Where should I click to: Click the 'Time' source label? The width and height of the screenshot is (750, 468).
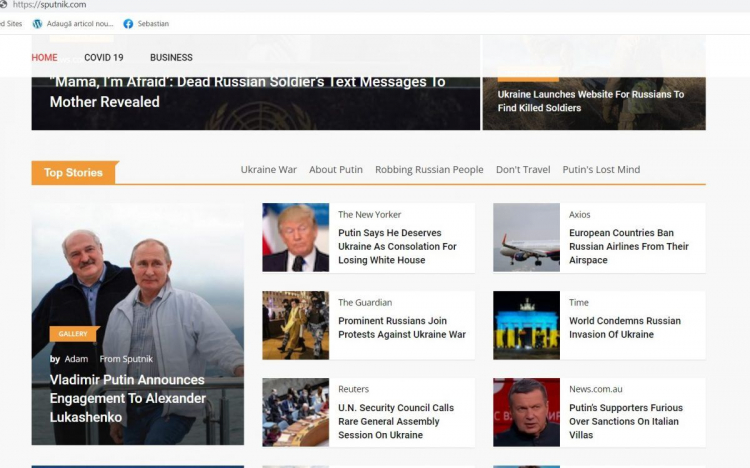[579, 302]
